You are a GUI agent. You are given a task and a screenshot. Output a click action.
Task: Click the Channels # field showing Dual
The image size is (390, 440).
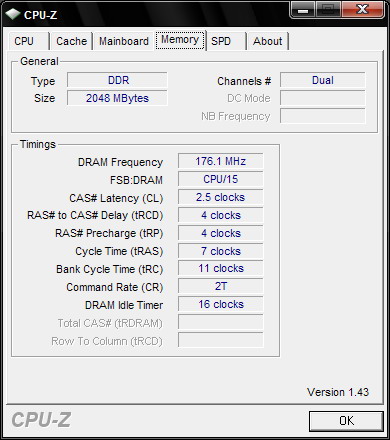tap(323, 80)
